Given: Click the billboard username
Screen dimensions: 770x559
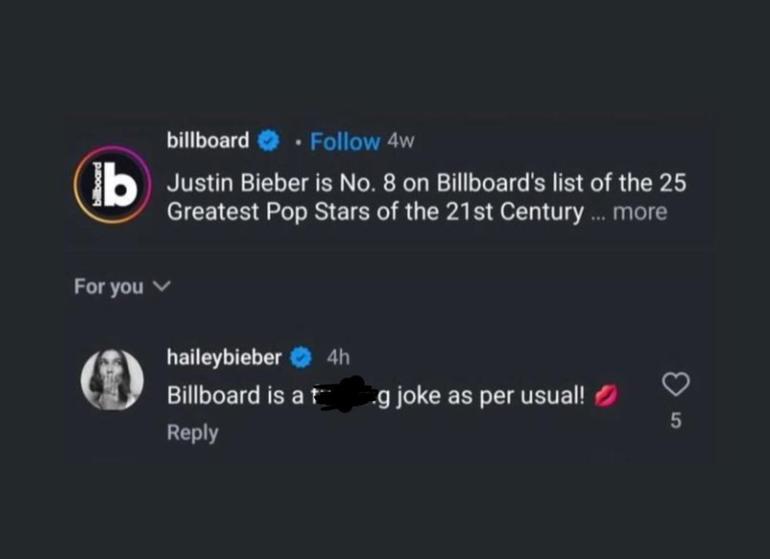Looking at the screenshot, I should [207, 140].
